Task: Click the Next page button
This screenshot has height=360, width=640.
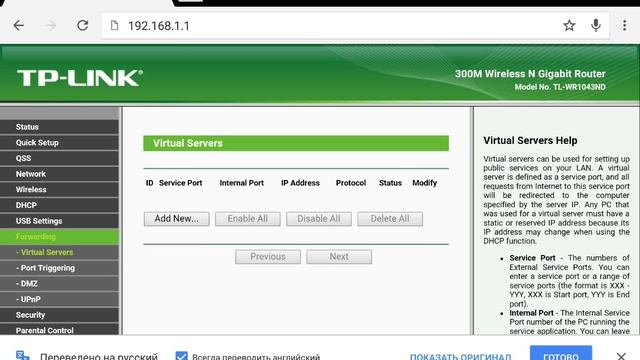Action: [x=339, y=257]
